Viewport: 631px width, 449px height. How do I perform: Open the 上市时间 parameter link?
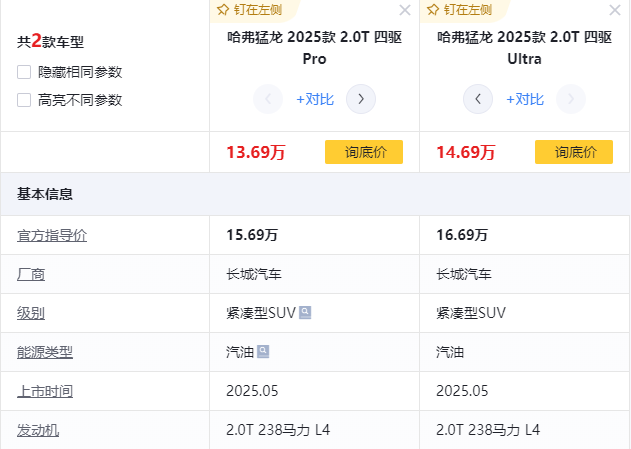pyautogui.click(x=45, y=391)
